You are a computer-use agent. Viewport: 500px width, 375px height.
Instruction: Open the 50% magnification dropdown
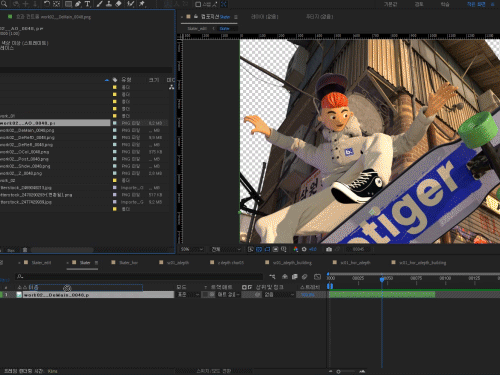[x=192, y=249]
